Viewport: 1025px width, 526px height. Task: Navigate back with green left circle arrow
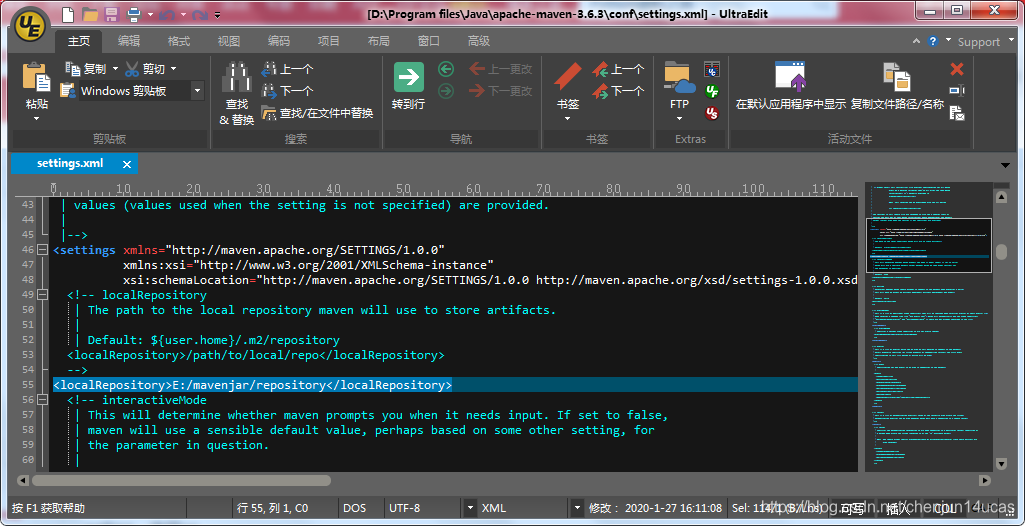[x=446, y=69]
